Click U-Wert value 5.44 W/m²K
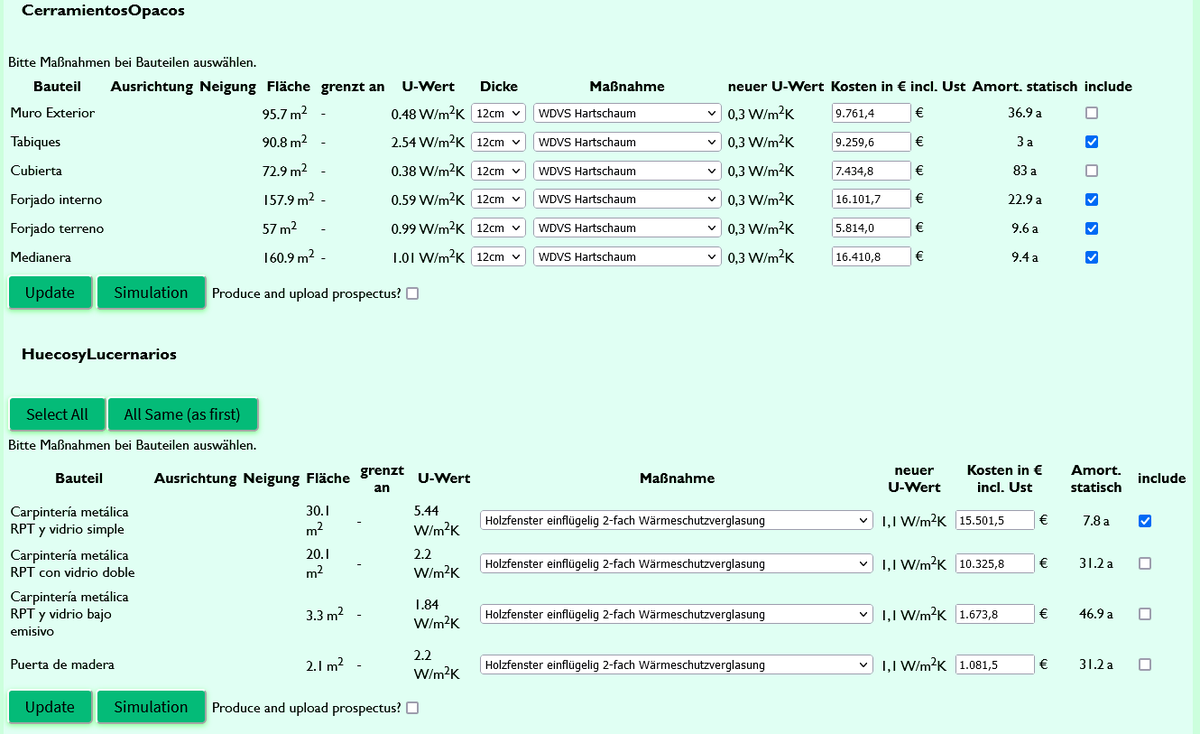 pyautogui.click(x=436, y=520)
